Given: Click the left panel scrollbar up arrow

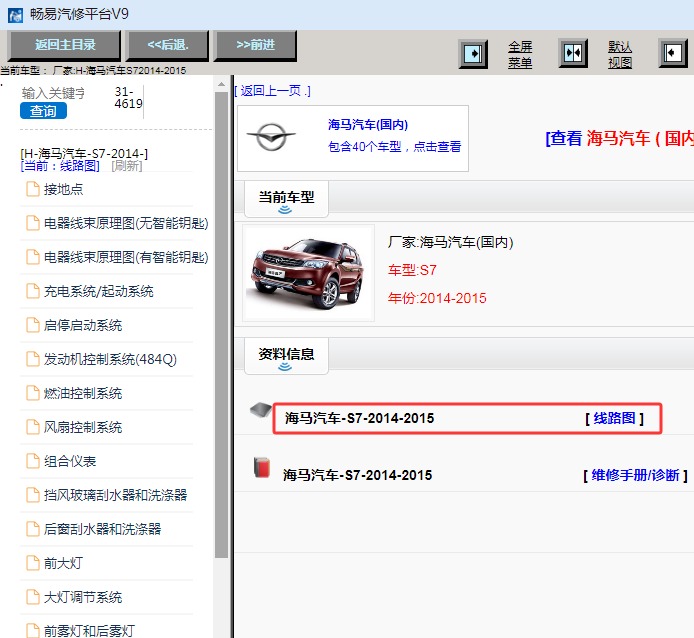Looking at the screenshot, I should 221,84.
